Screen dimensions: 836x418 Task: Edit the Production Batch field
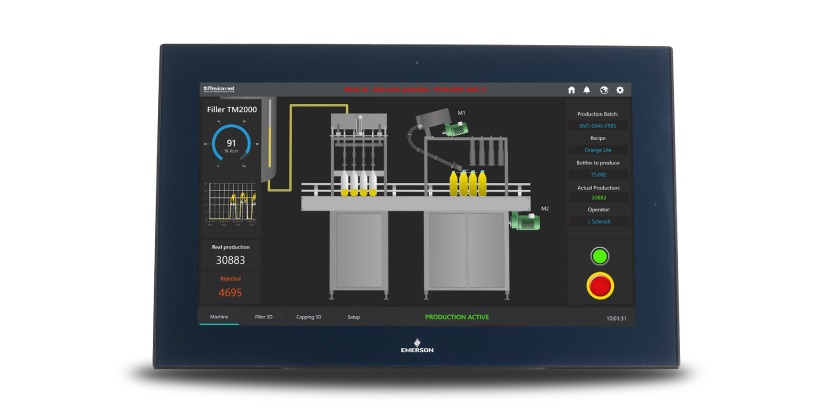(x=597, y=126)
